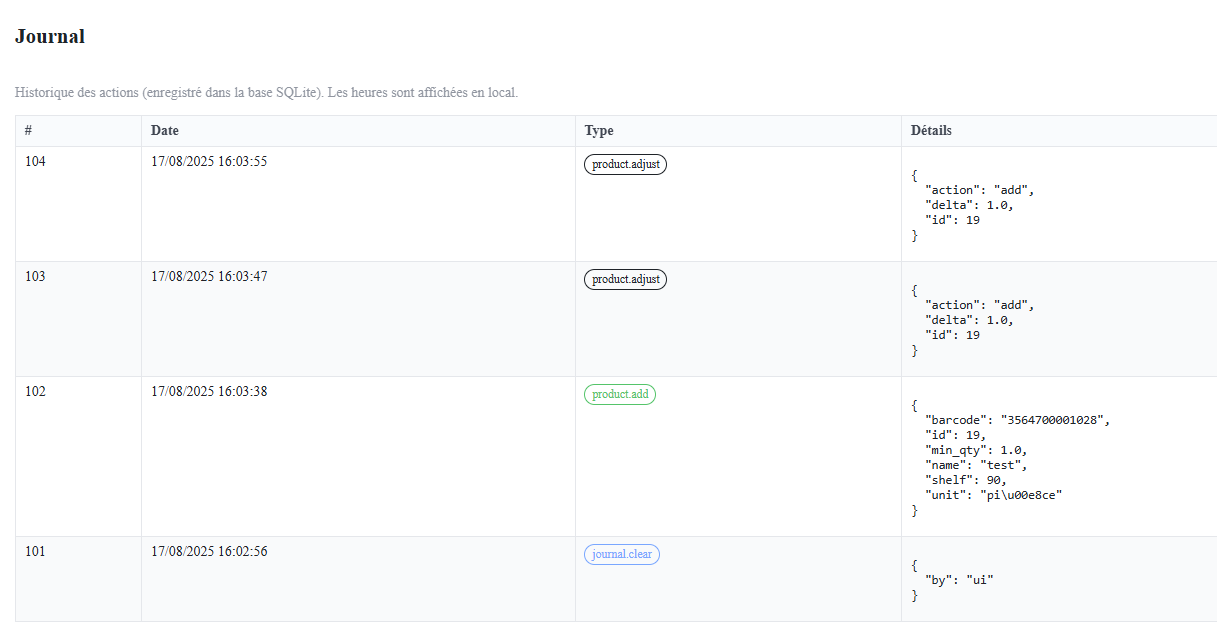Click date 17/08/2025 16:03:47

[209, 277]
